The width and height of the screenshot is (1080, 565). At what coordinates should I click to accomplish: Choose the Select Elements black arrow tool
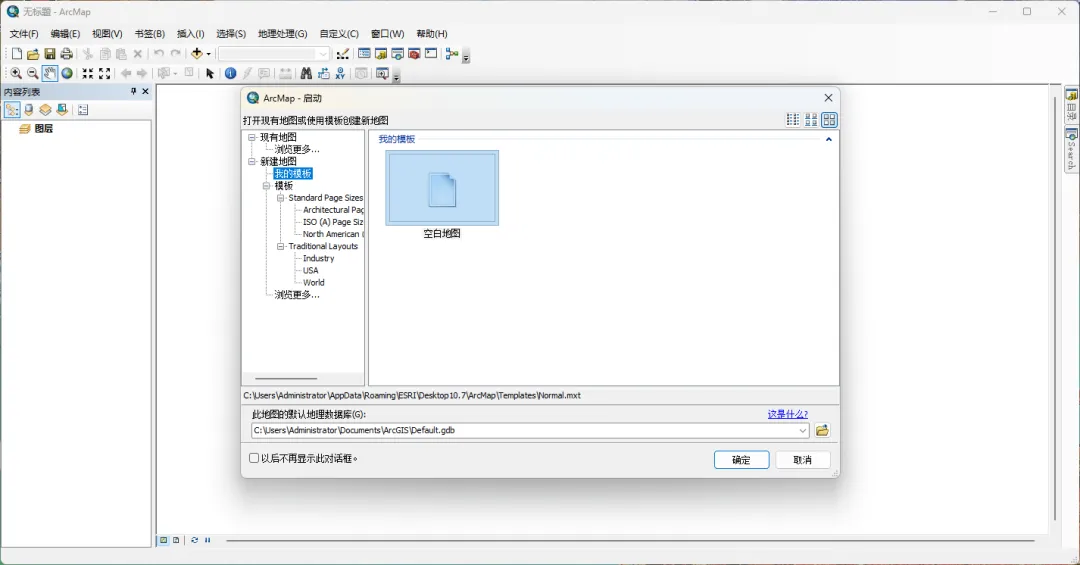pyautogui.click(x=210, y=73)
